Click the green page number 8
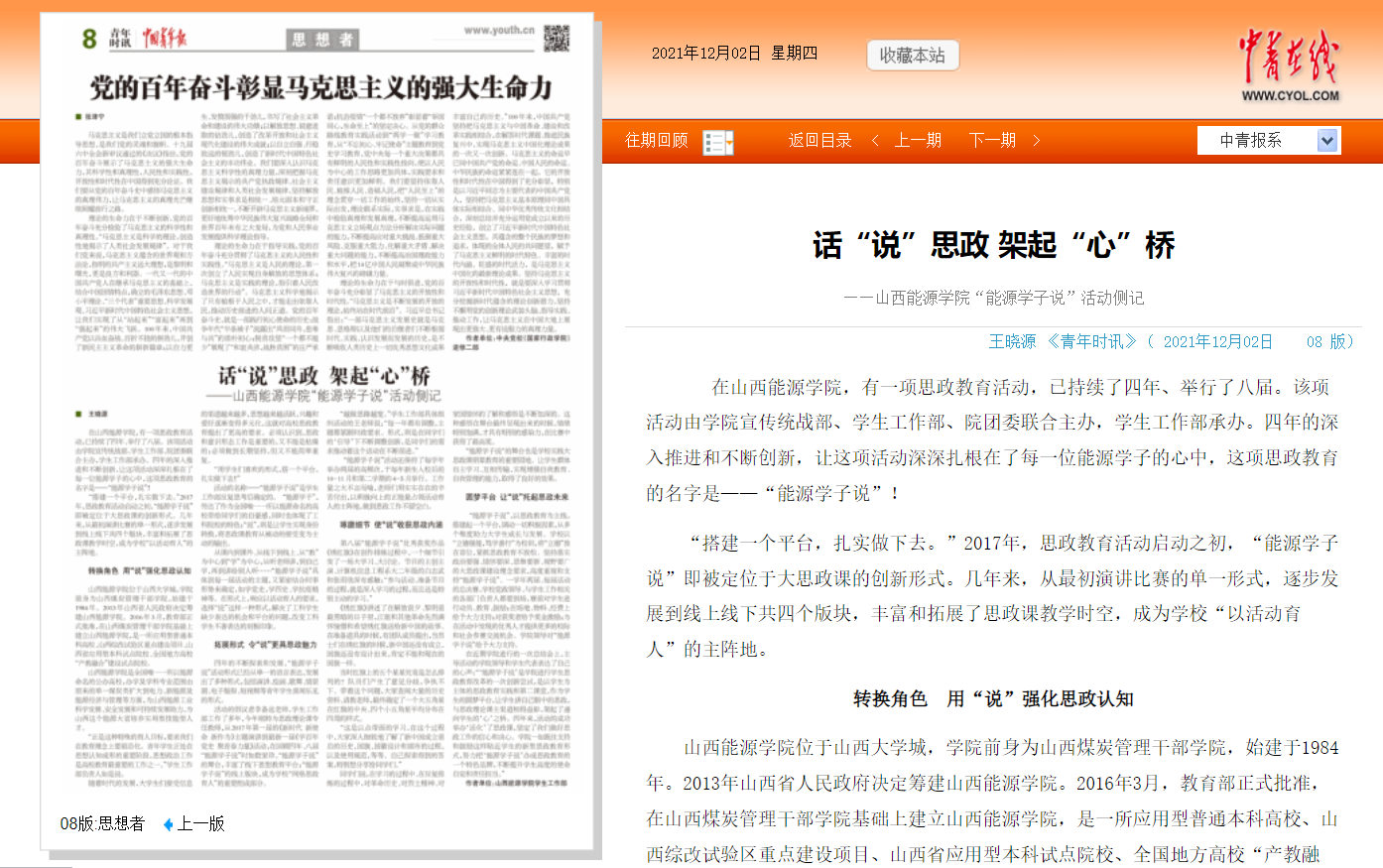The width and height of the screenshot is (1383, 868). coord(89,39)
